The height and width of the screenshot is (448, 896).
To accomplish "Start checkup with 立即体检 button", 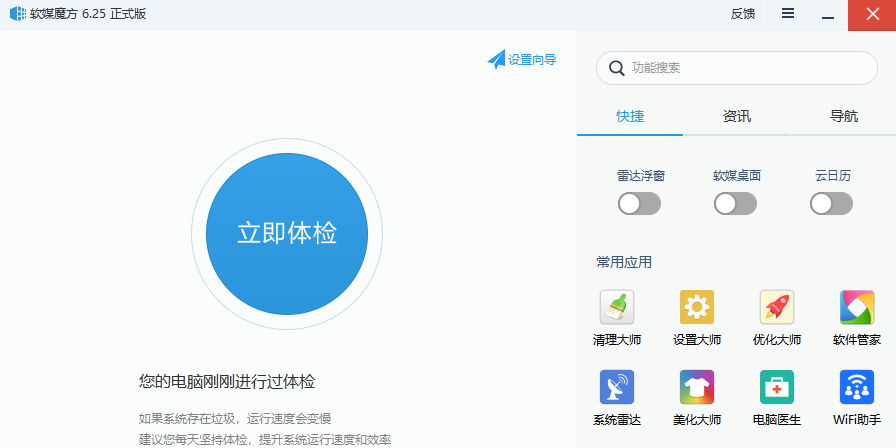I will (x=287, y=234).
